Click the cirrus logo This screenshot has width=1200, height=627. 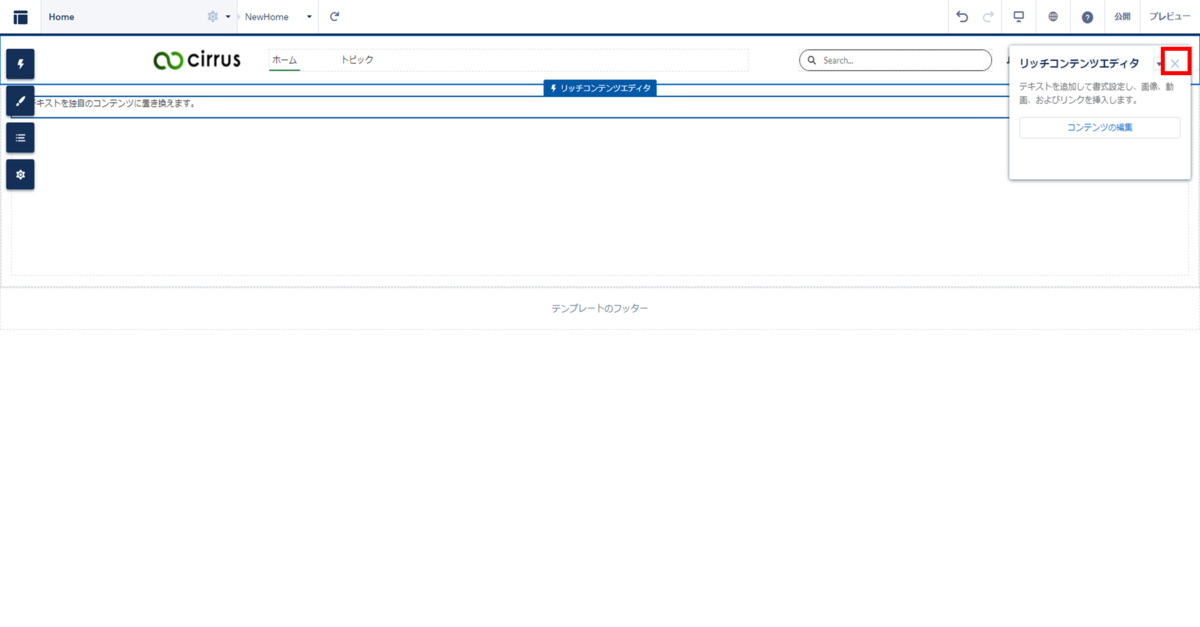197,60
